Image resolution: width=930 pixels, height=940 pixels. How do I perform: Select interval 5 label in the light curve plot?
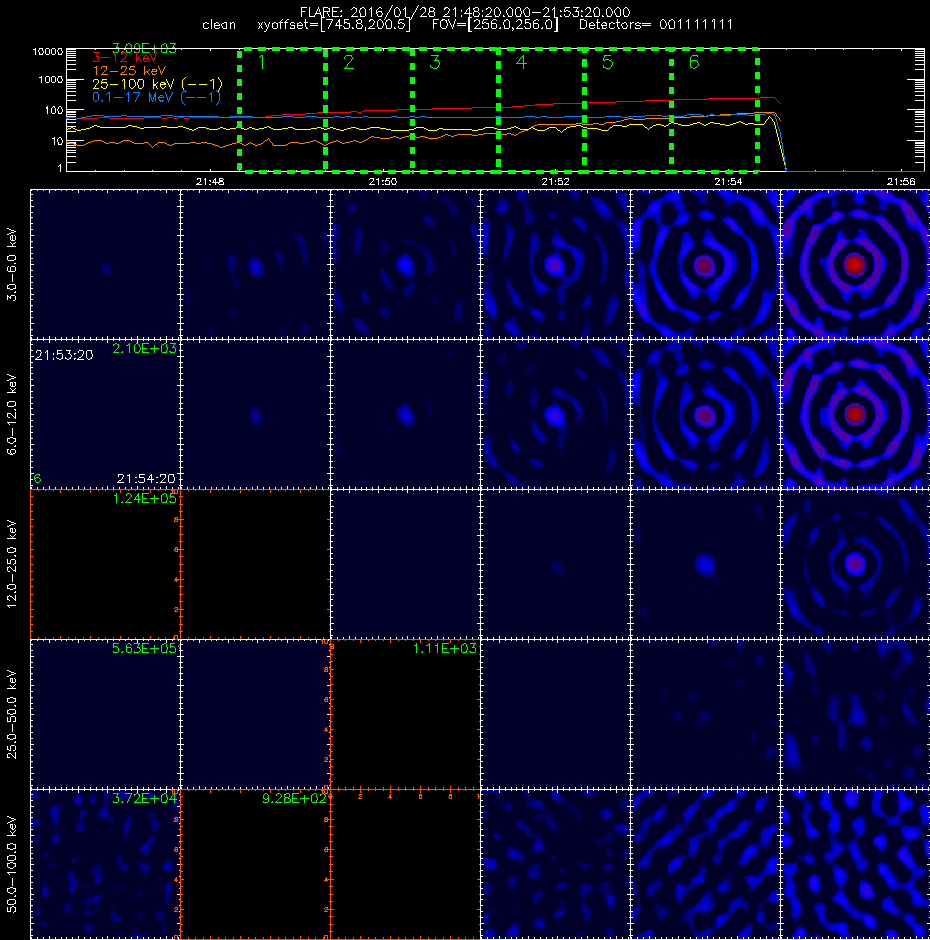coord(607,62)
